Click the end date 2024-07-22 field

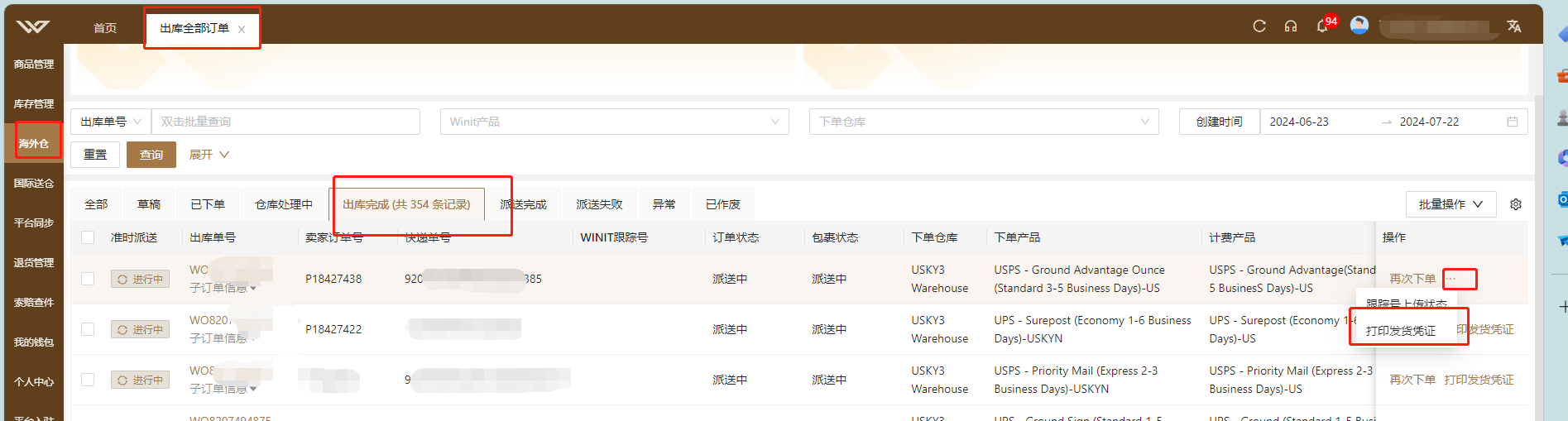[x=1429, y=122]
